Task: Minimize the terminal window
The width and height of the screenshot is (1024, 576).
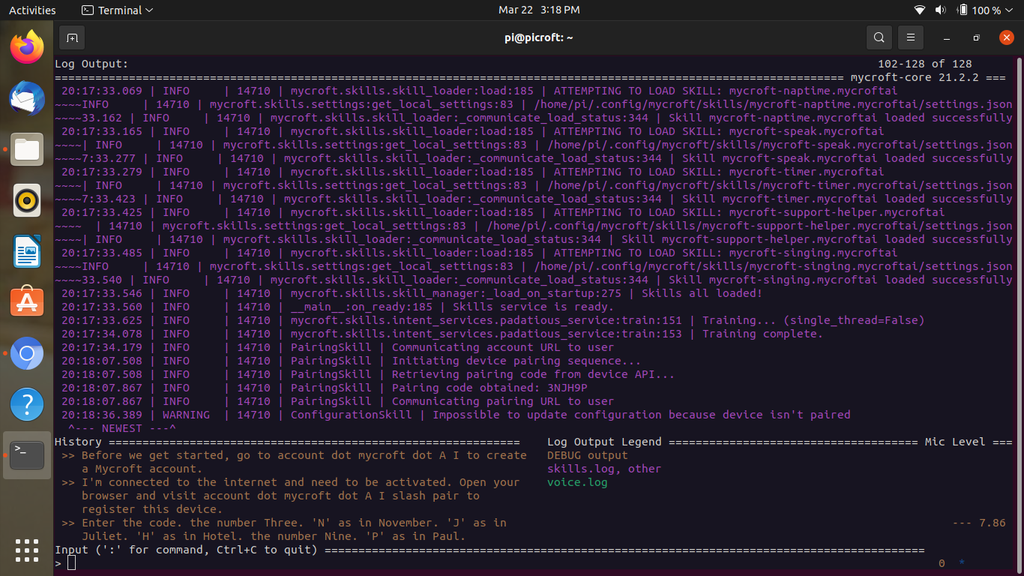Action: click(946, 38)
